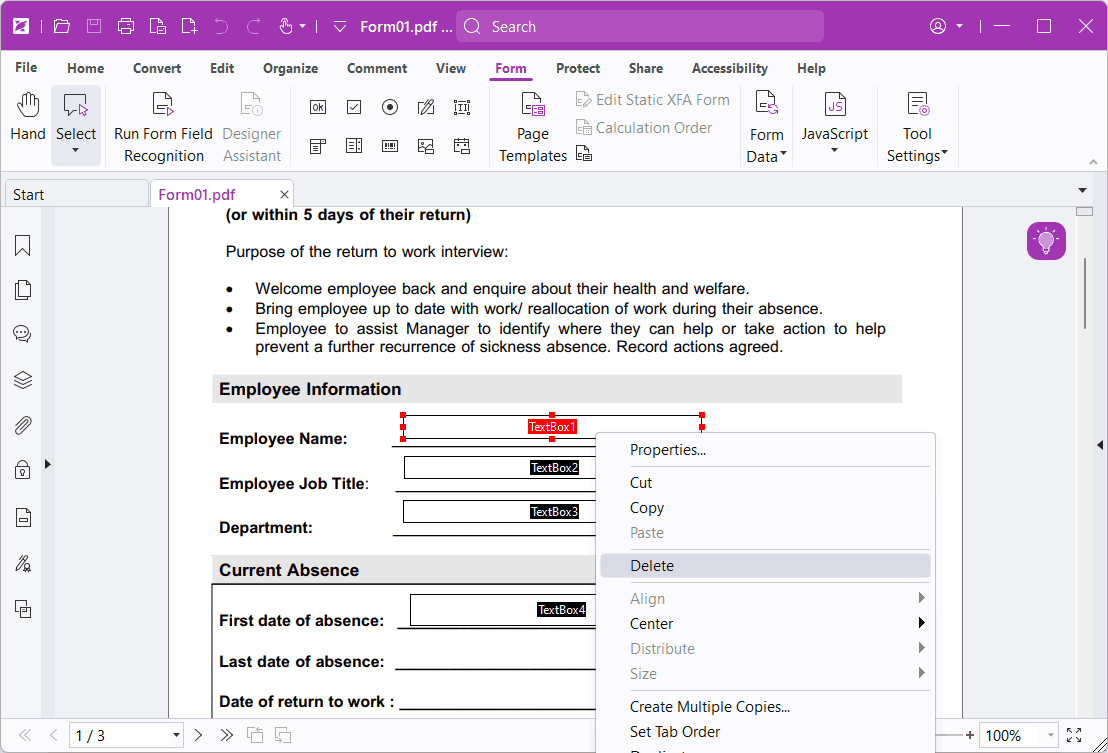This screenshot has width=1108, height=753.
Task: Insert a Digital Signature field
Action: [x=425, y=106]
